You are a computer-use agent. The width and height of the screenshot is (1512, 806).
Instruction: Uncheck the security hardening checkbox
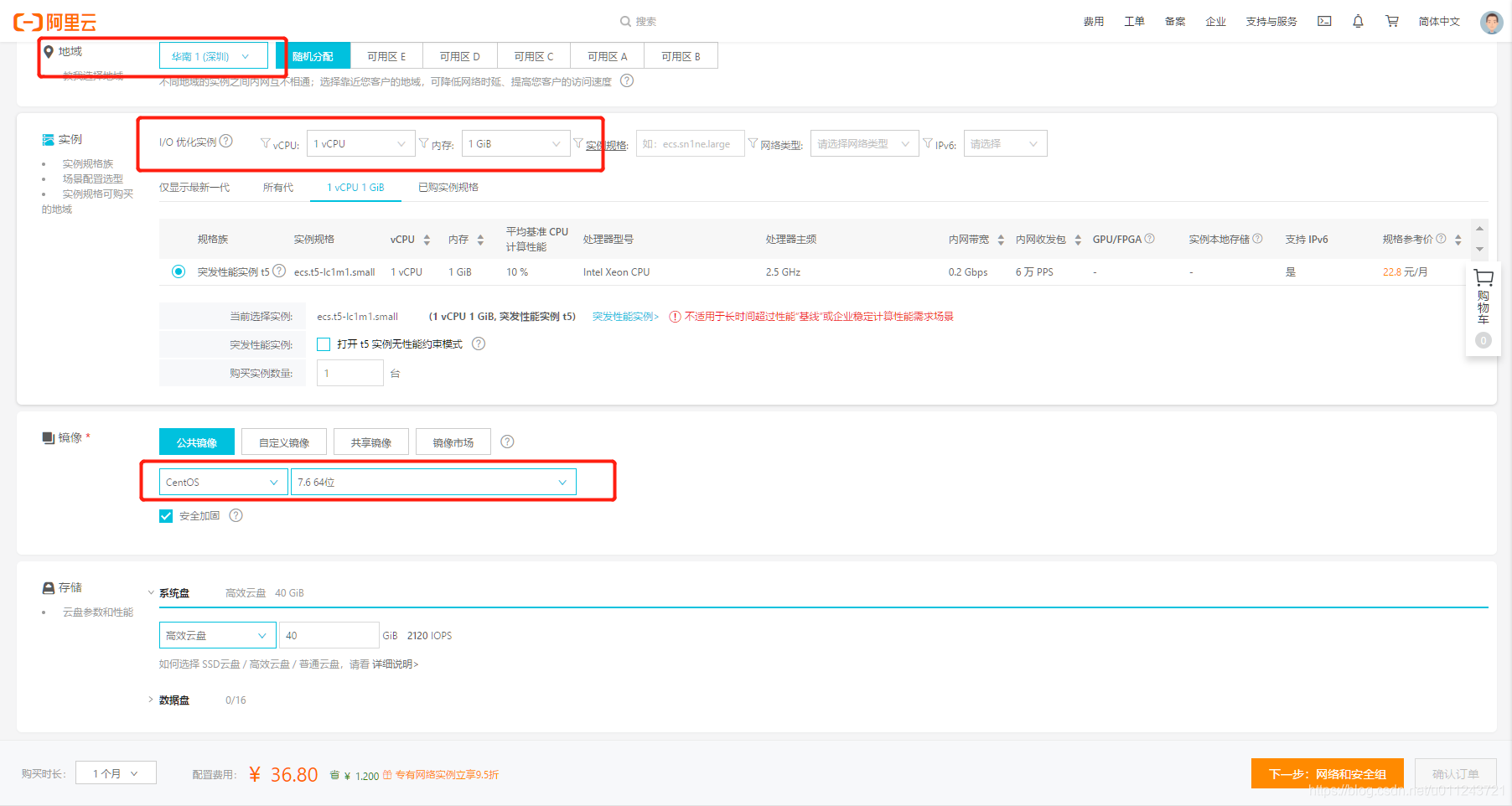(x=166, y=516)
